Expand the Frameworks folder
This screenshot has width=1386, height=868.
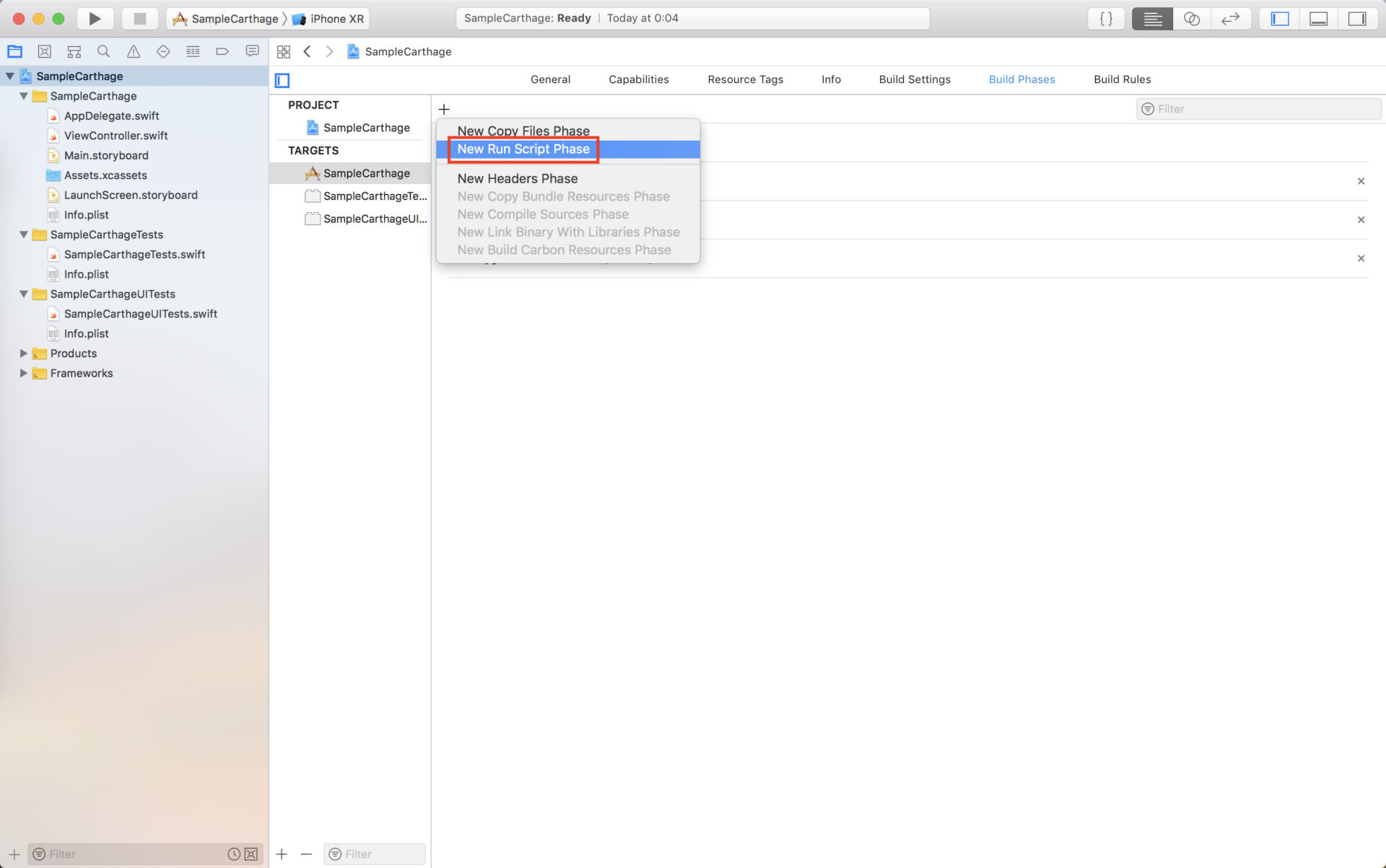pyautogui.click(x=24, y=373)
